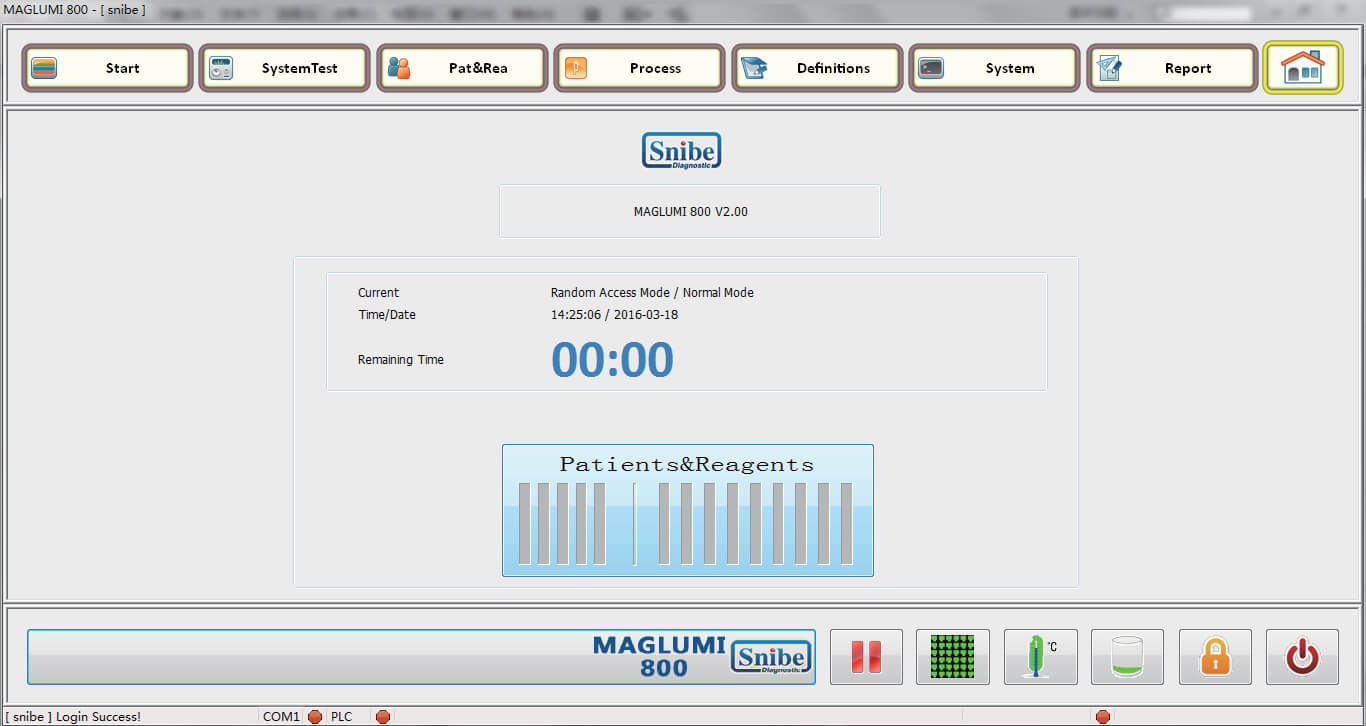Open the Patients&Reagents rack panel
1366x726 pixels.
coord(688,510)
